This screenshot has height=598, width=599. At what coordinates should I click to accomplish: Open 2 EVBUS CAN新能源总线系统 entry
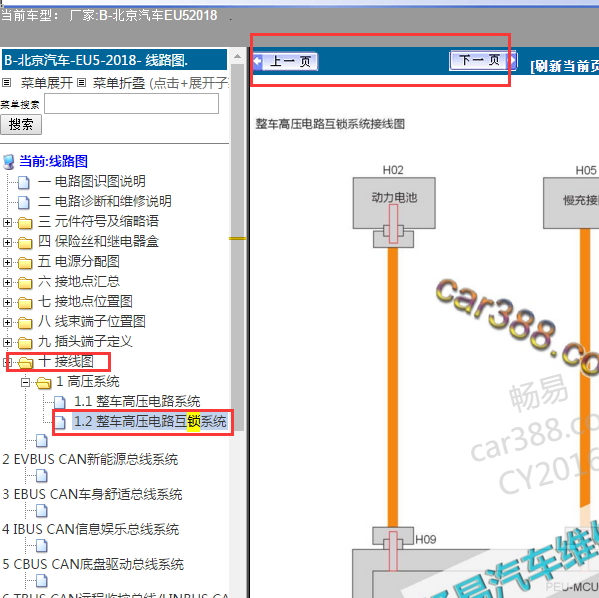click(x=90, y=459)
